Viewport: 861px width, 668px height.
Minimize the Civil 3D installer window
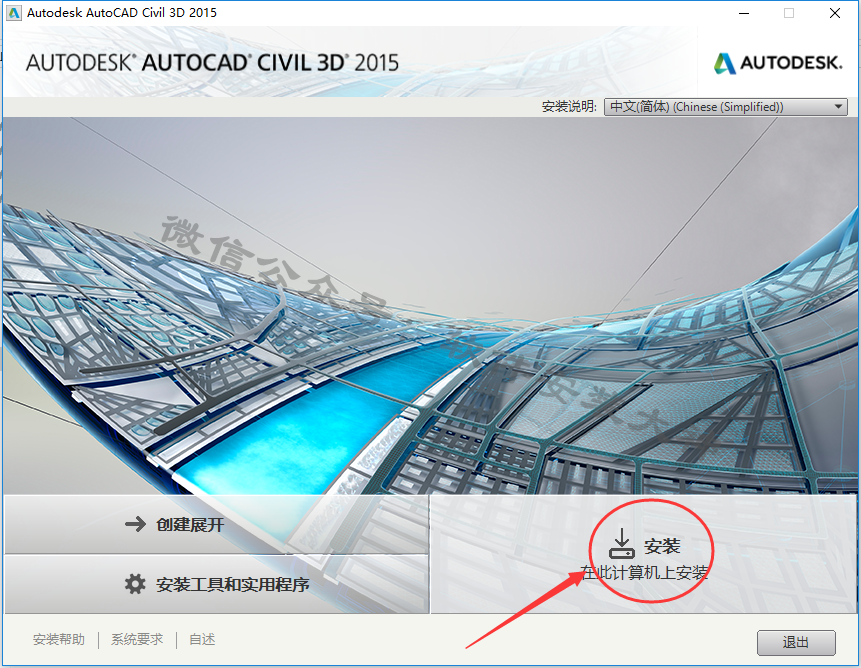(x=744, y=13)
